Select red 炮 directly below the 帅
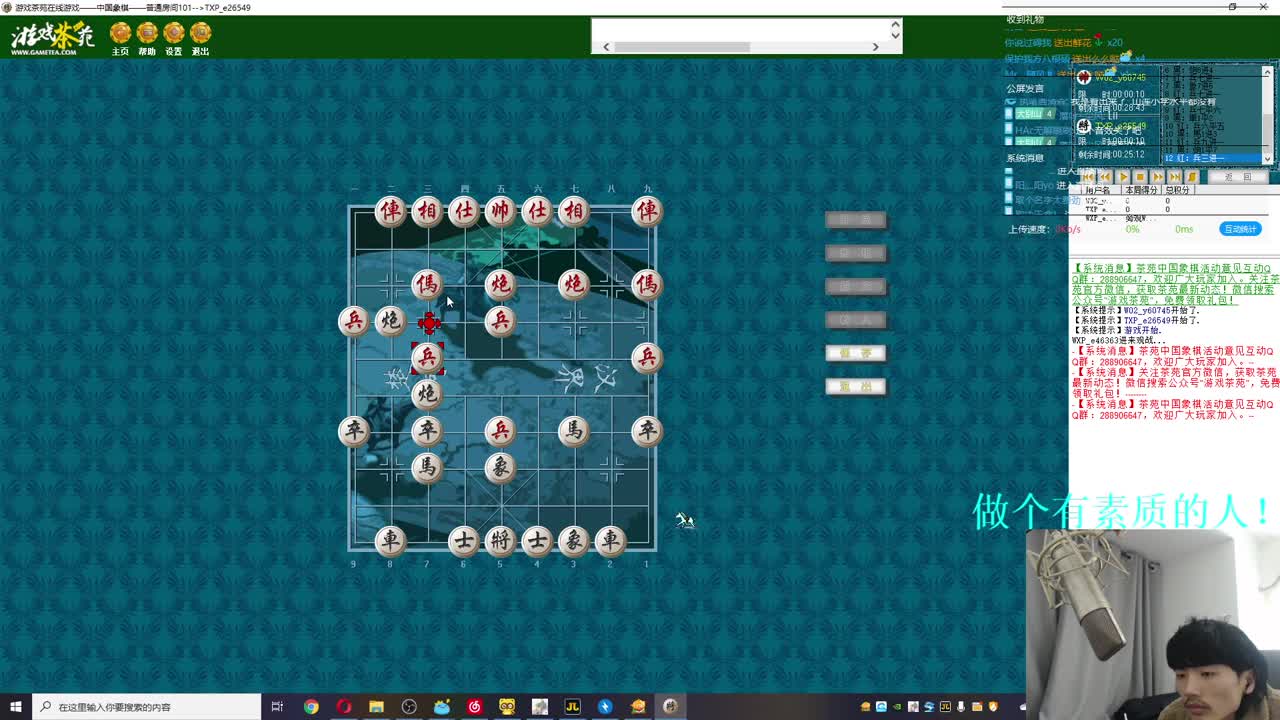1280x720 pixels. tap(500, 284)
